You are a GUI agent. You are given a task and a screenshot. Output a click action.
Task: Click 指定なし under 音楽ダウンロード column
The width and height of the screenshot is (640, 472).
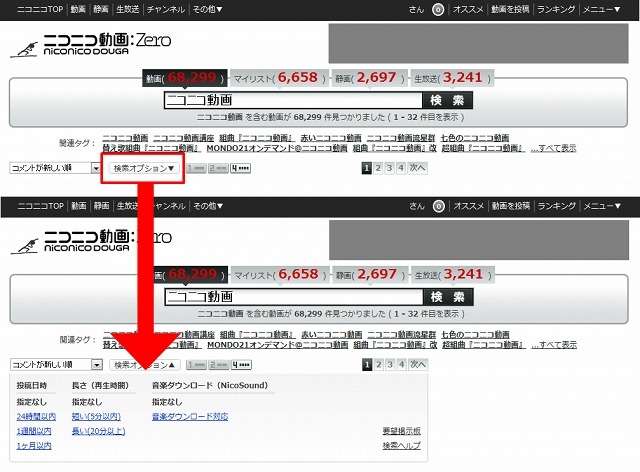pos(167,402)
